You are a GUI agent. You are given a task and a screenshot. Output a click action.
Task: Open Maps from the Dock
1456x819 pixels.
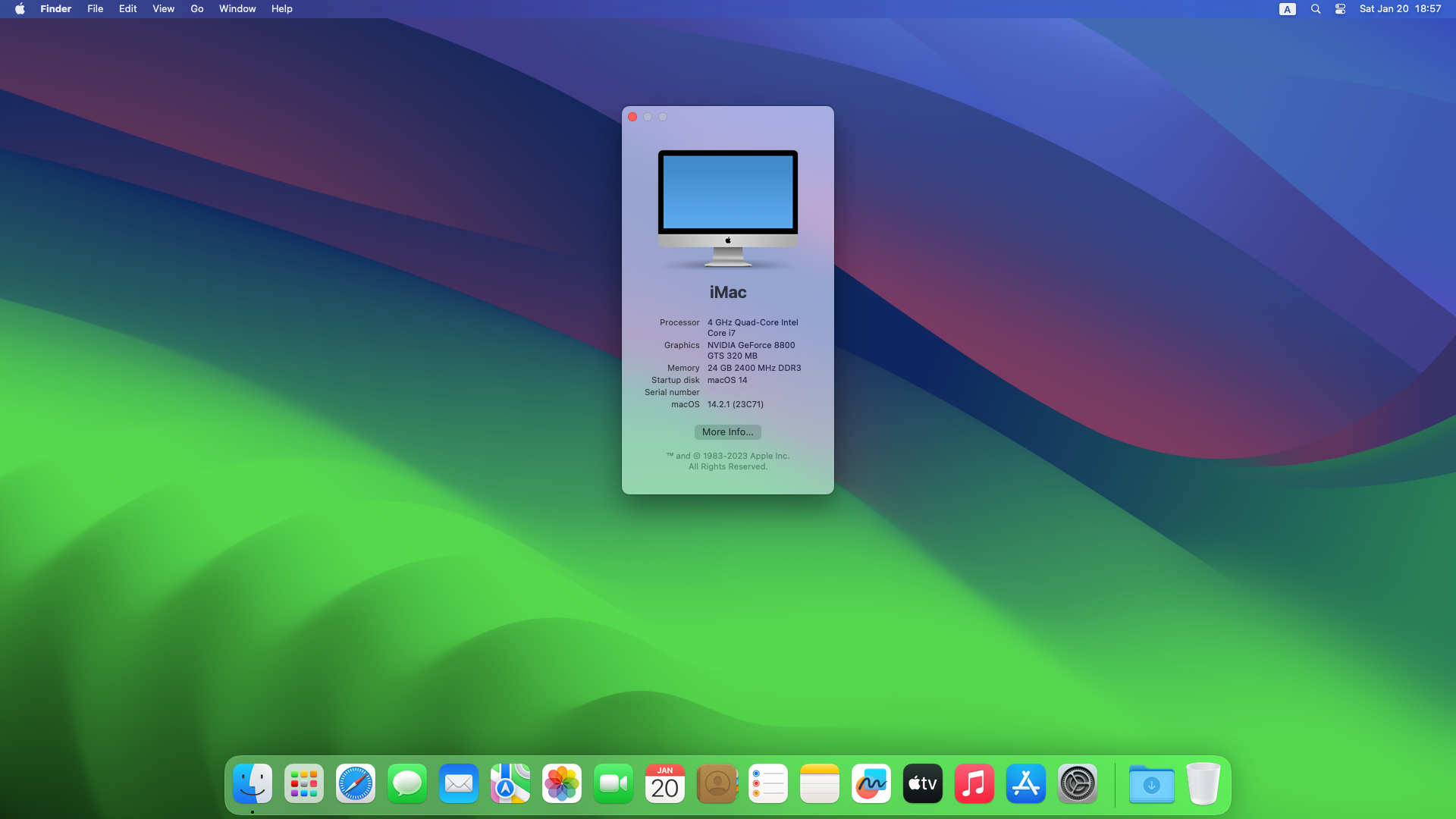pos(510,783)
